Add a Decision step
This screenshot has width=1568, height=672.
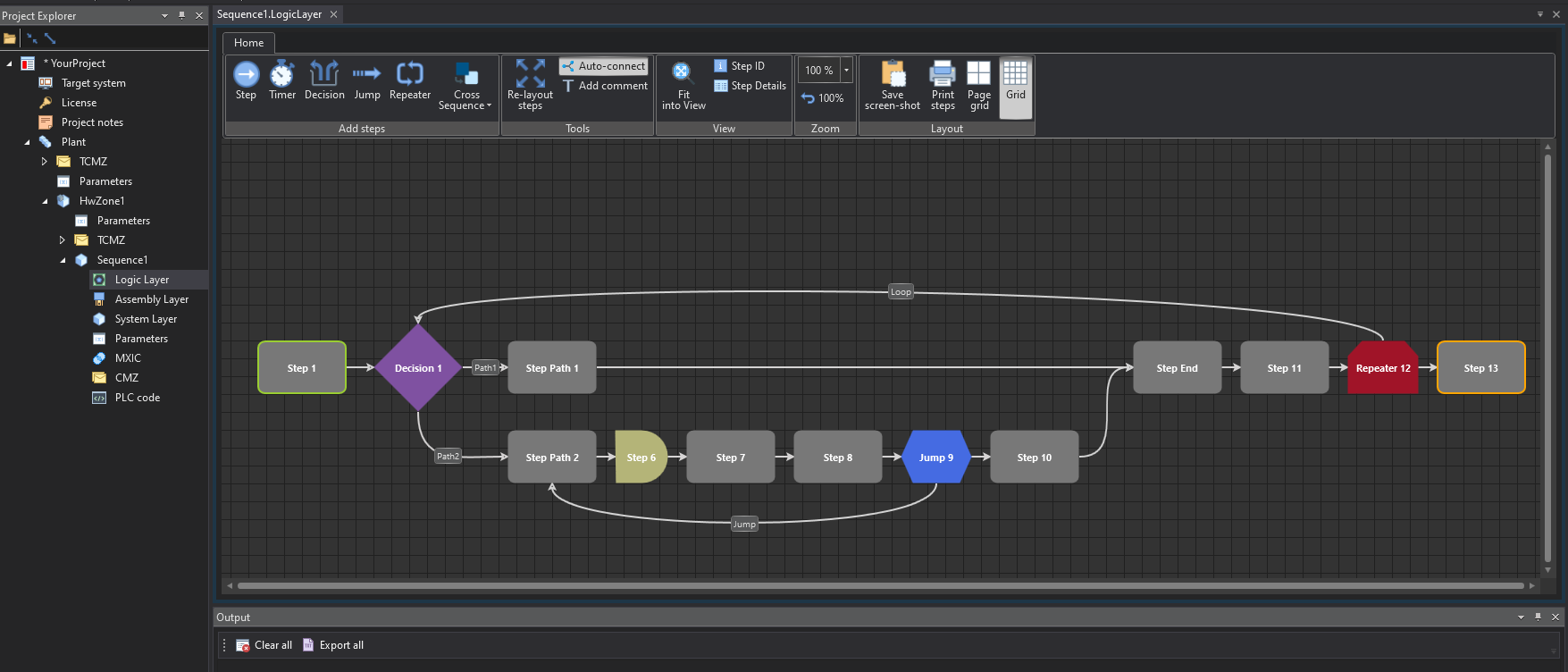coord(324,80)
